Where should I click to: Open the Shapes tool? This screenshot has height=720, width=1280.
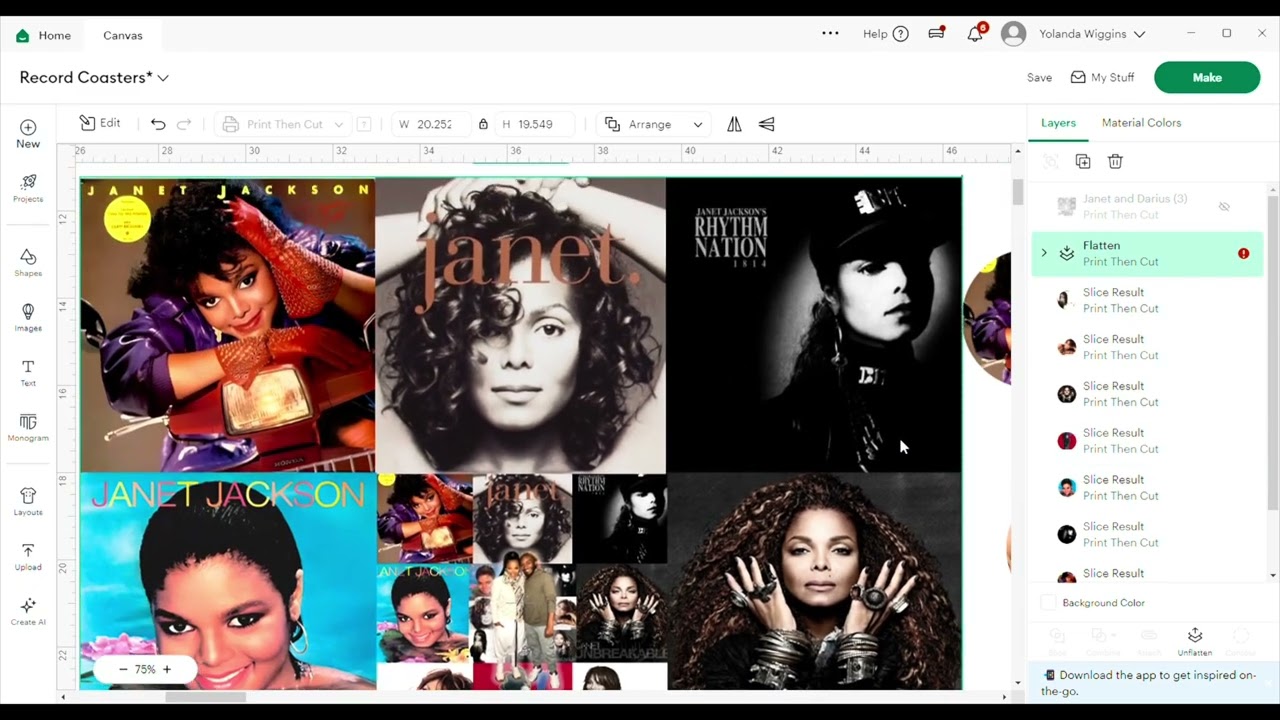click(x=28, y=263)
